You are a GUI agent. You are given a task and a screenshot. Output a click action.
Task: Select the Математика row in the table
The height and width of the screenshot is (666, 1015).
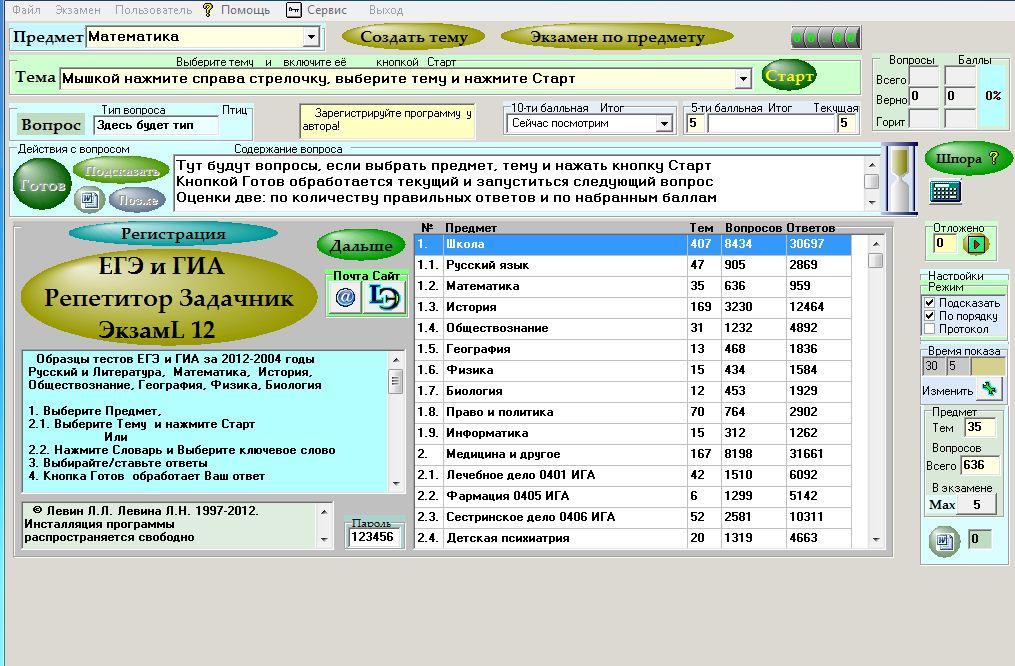(x=632, y=286)
